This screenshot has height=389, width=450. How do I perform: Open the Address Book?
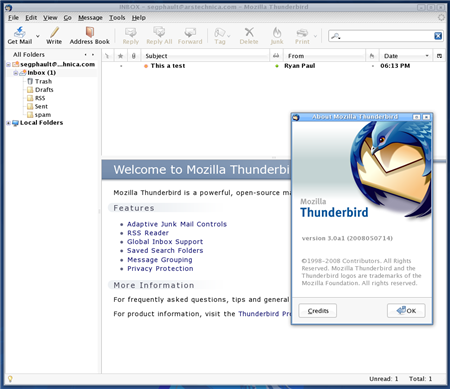point(89,35)
